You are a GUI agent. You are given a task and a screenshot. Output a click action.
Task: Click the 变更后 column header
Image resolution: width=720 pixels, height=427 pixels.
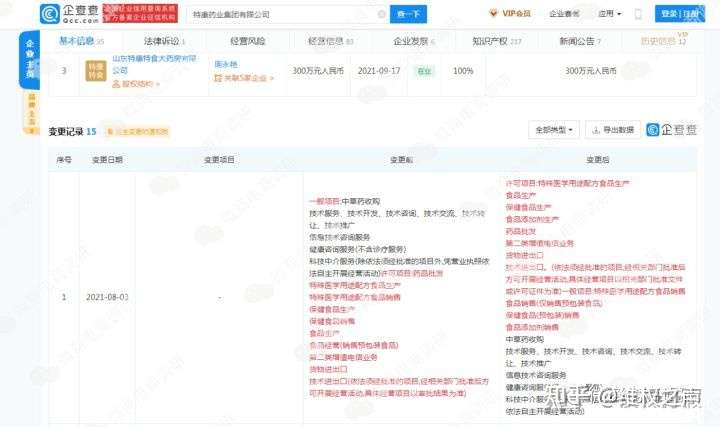pyautogui.click(x=598, y=160)
